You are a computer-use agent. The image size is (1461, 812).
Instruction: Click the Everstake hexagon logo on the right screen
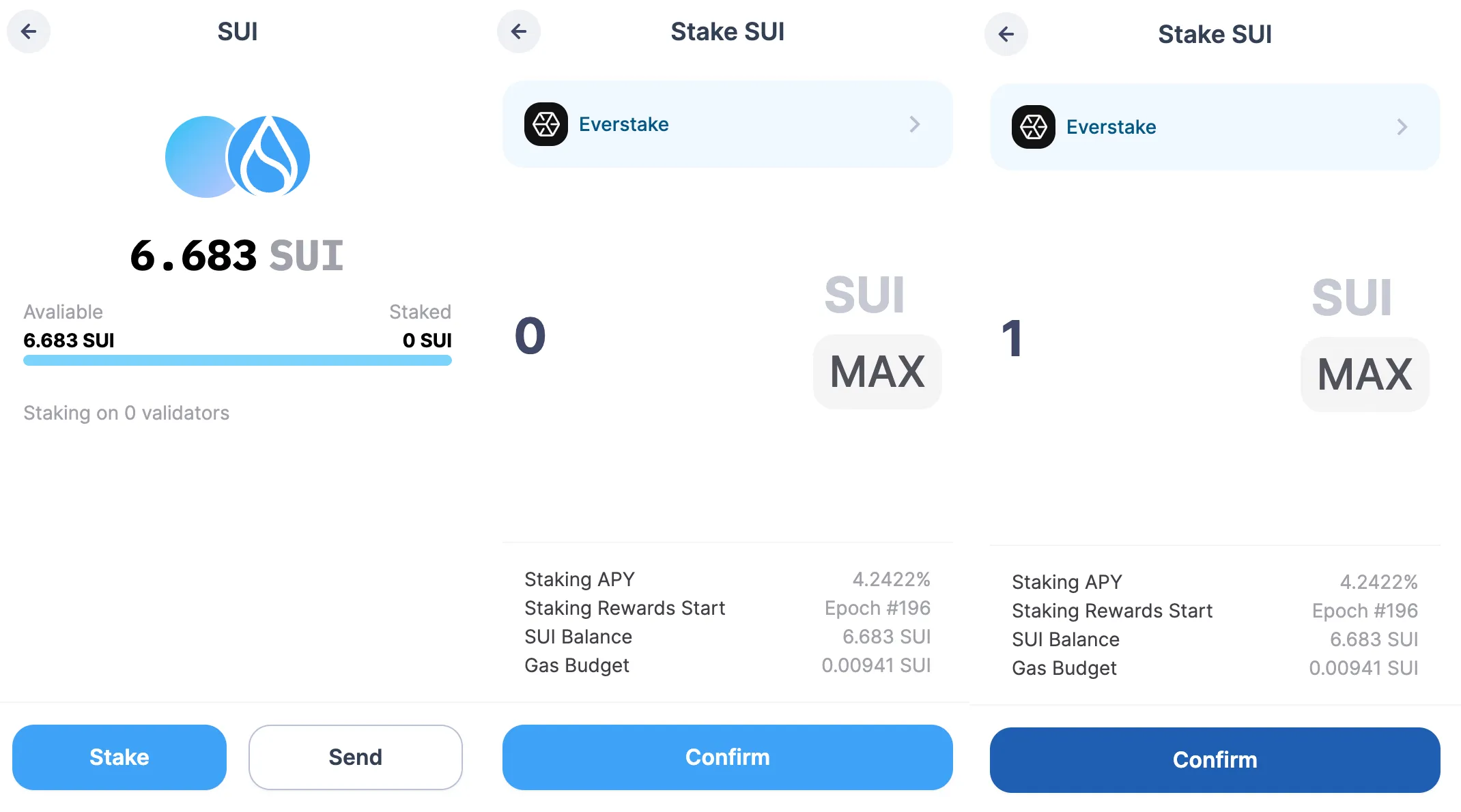1034,128
